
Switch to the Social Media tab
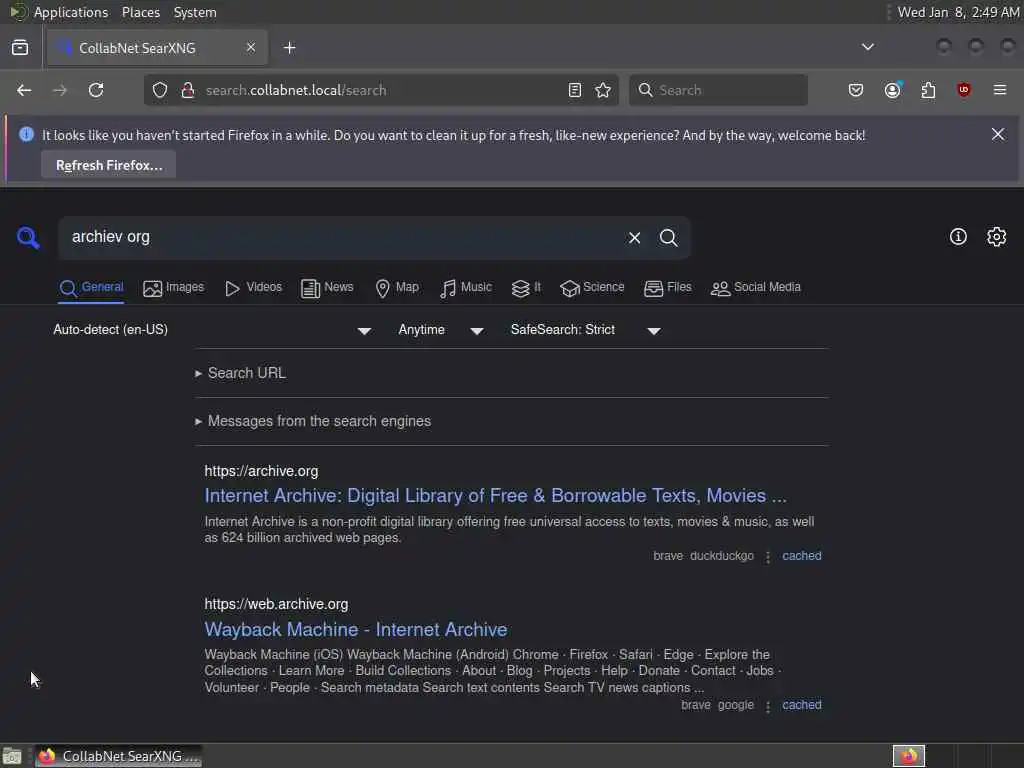click(756, 288)
